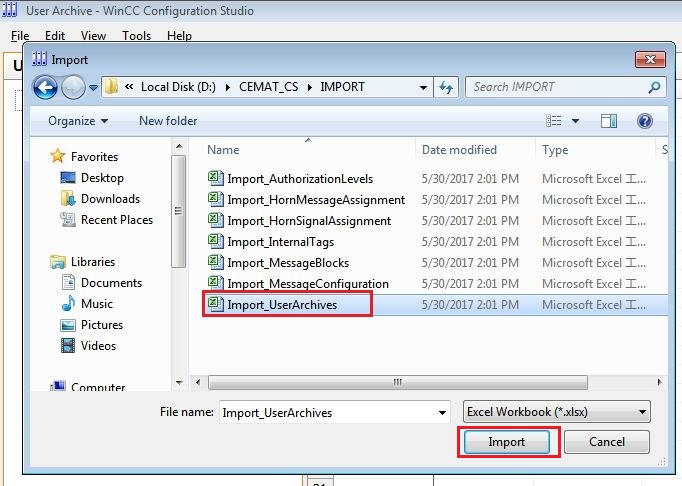Click the horizontal scrollbar thumb in file list
682x486 pixels.
point(398,382)
